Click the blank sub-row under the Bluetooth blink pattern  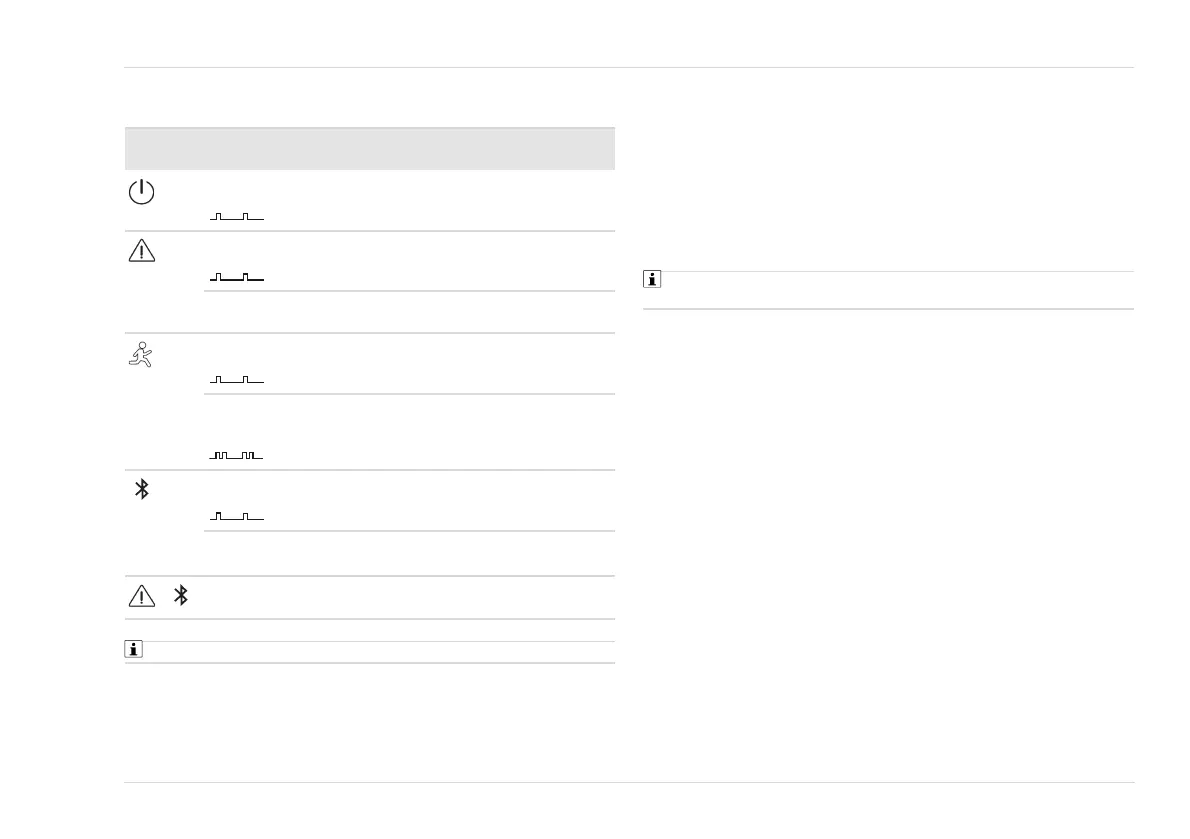(408, 553)
